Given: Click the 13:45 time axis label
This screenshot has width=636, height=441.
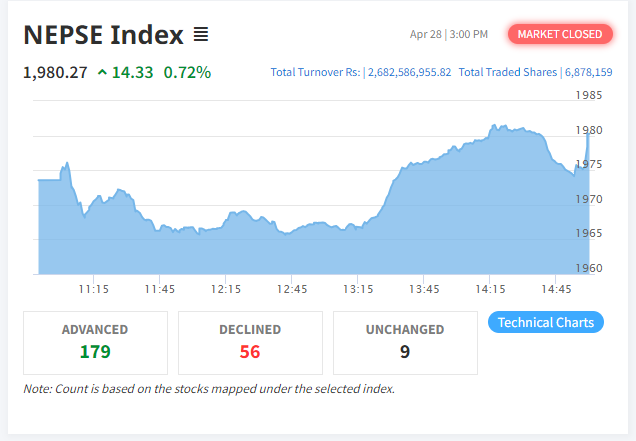Looking at the screenshot, I should pyautogui.click(x=424, y=289).
